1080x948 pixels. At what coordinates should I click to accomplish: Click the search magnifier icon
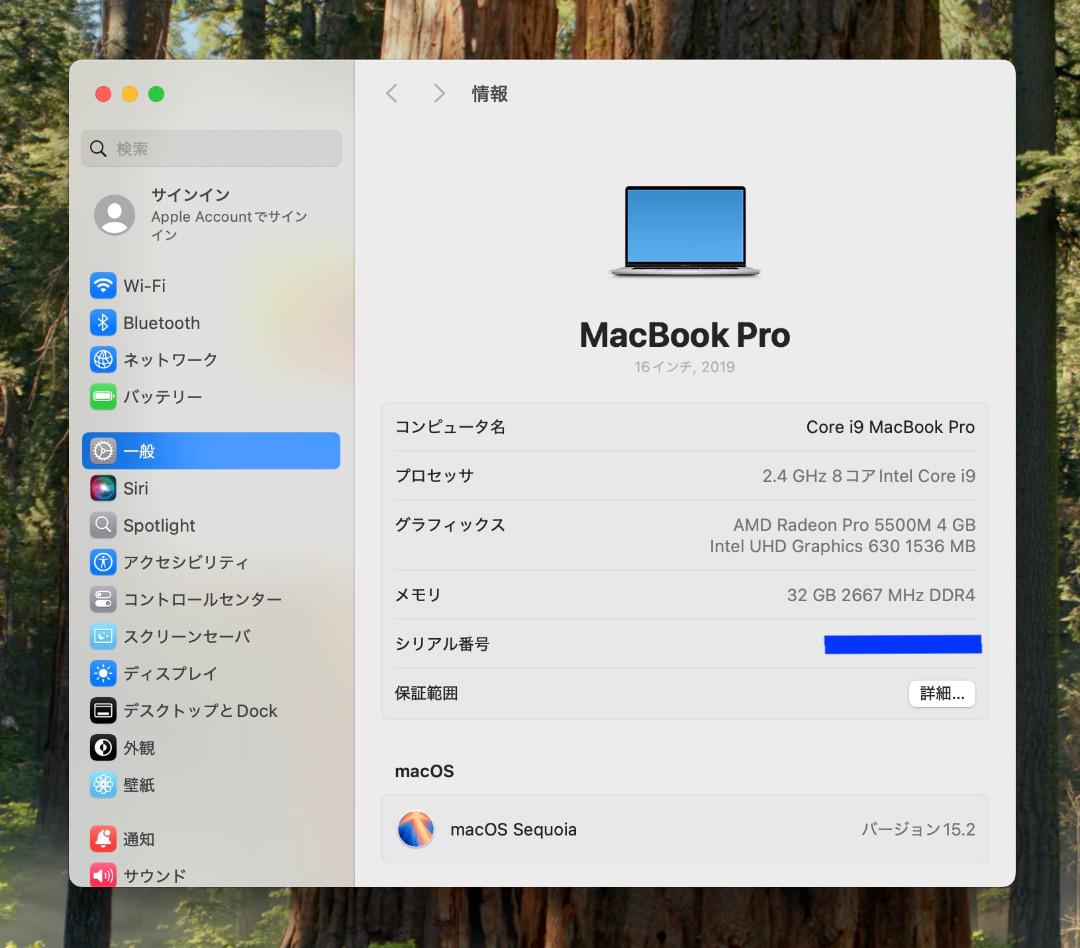[x=98, y=148]
